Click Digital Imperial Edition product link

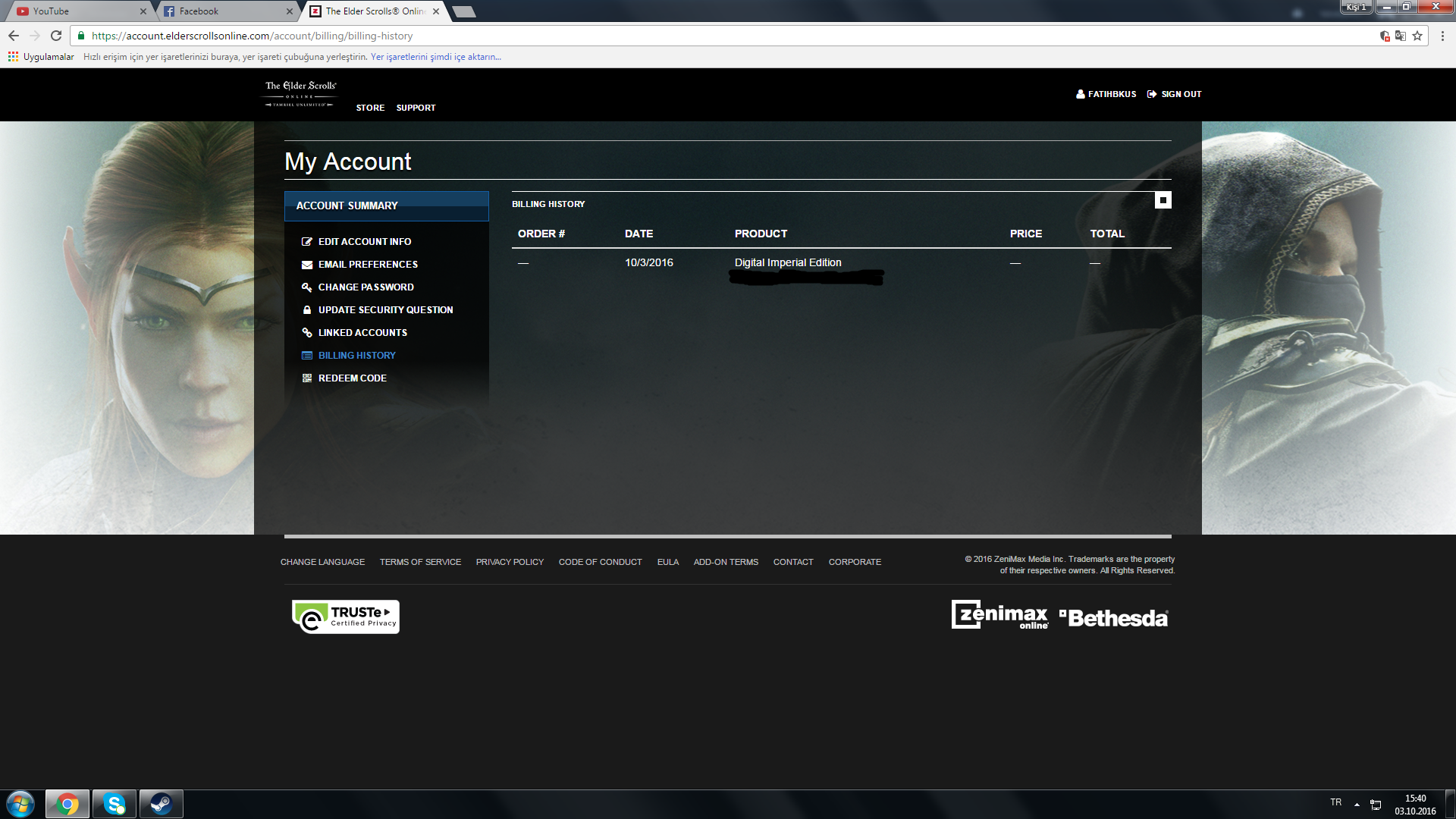[788, 262]
